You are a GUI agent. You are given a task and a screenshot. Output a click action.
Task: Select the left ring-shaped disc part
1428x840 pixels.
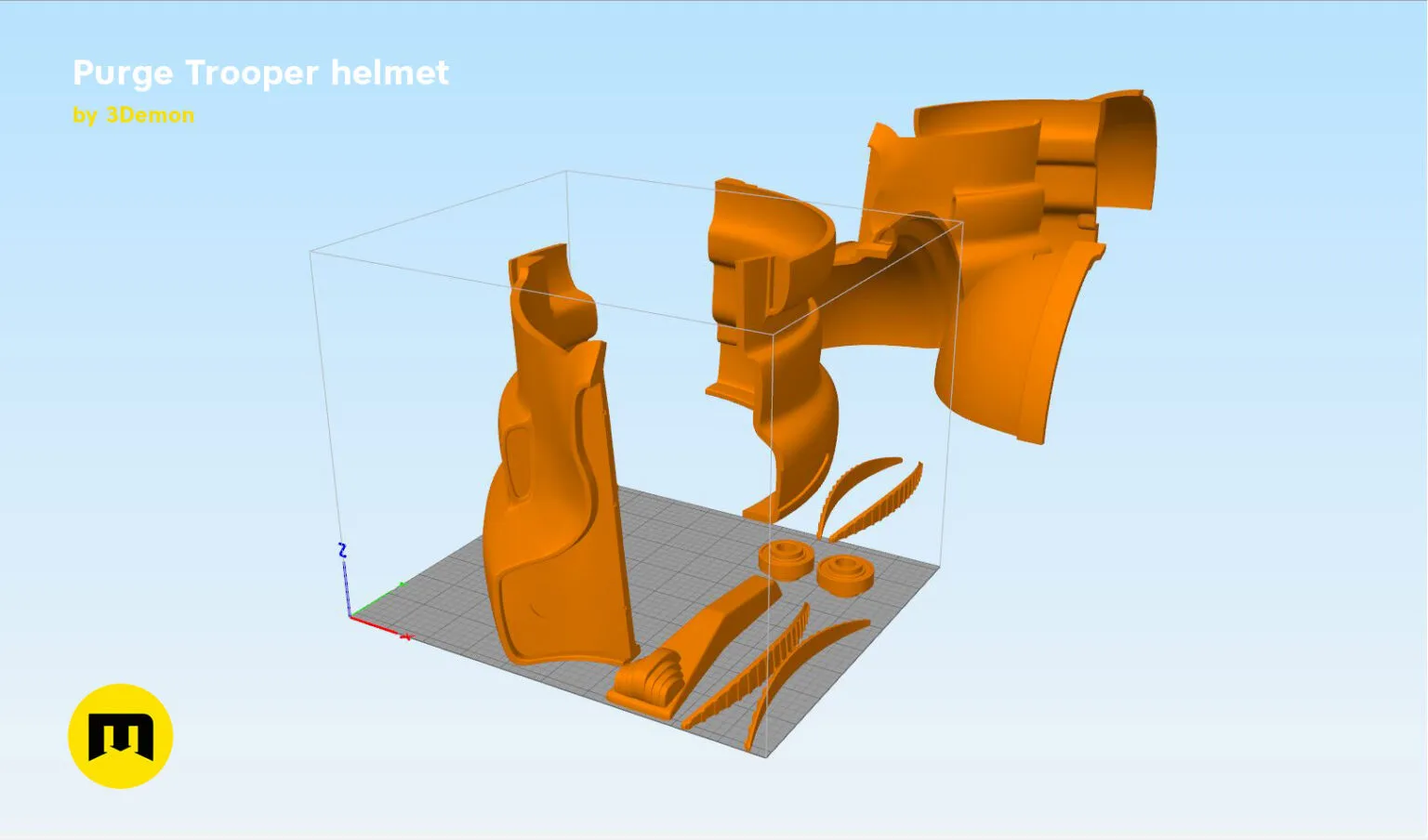(787, 559)
